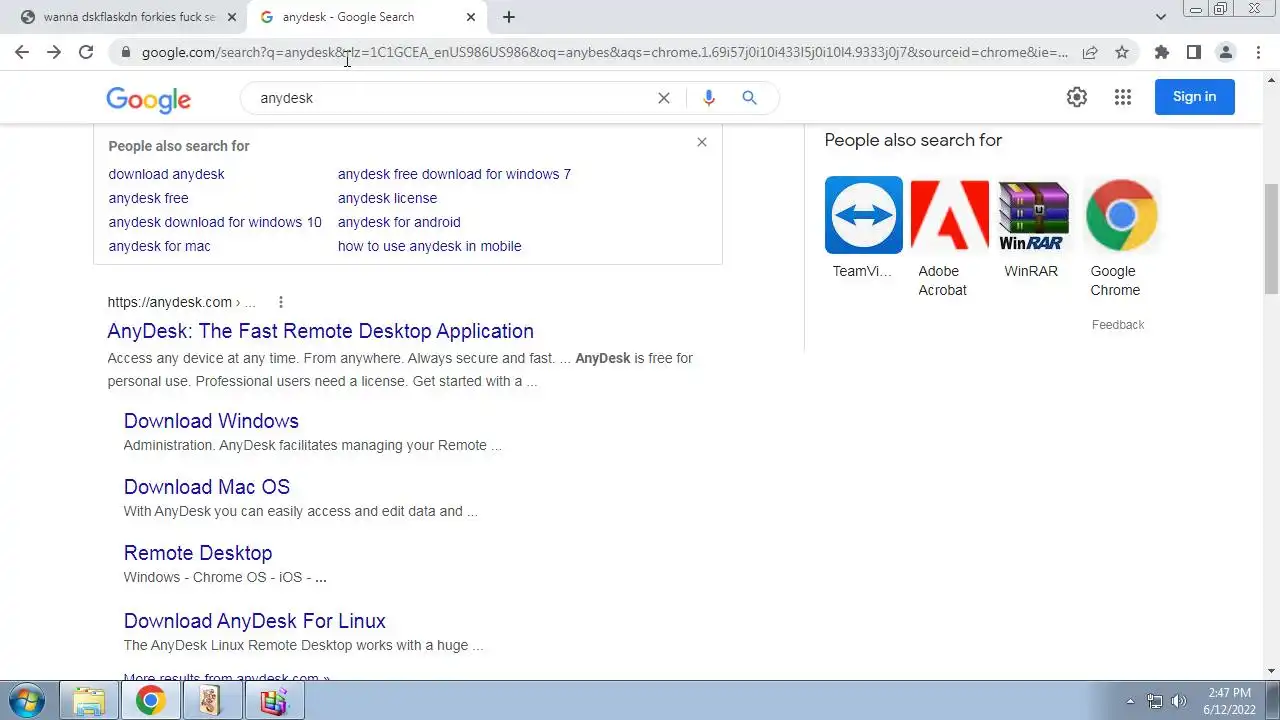Open 'anydesk download for windows 10' suggestion
Image resolution: width=1280 pixels, height=720 pixels.
coord(215,222)
